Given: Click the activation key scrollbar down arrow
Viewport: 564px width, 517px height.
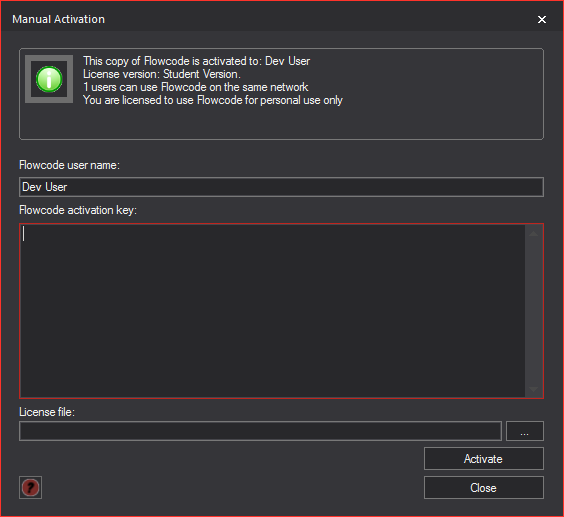Looking at the screenshot, I should 534,389.
